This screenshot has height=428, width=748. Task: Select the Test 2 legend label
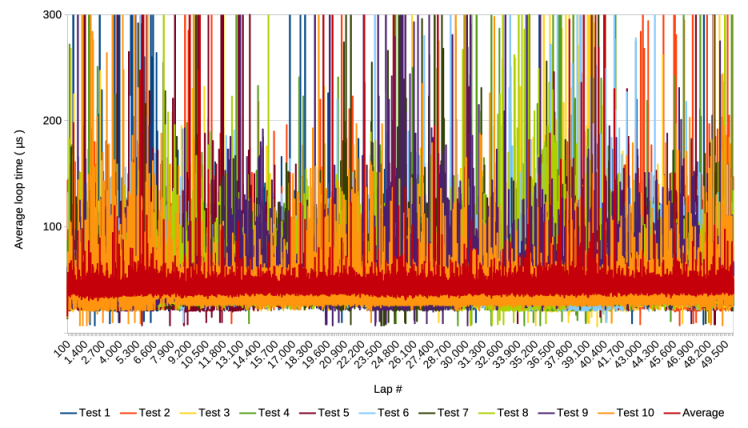coord(155,413)
